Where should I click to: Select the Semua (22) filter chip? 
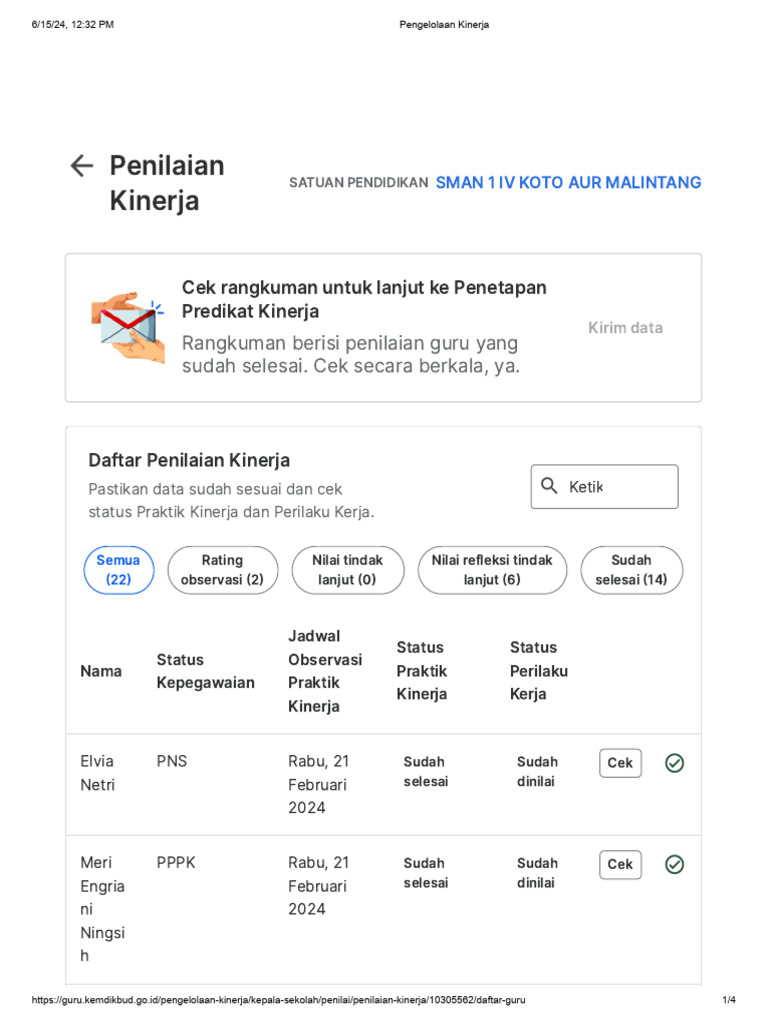118,570
